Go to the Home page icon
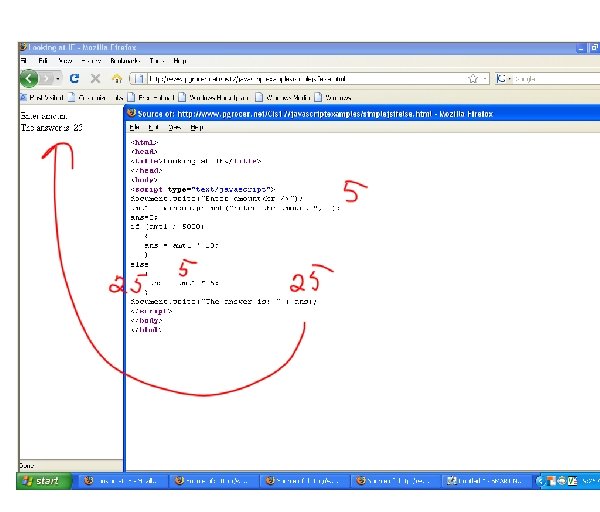Viewport: 600px width, 512px height. click(117, 79)
